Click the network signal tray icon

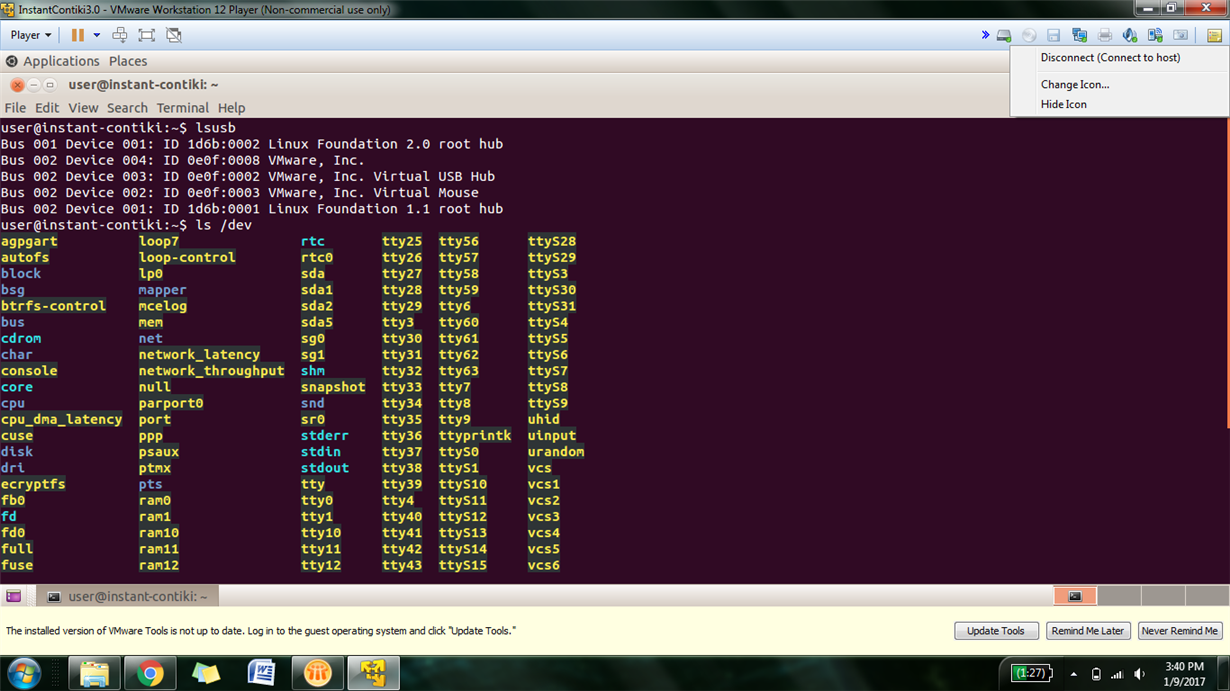(x=1117, y=674)
